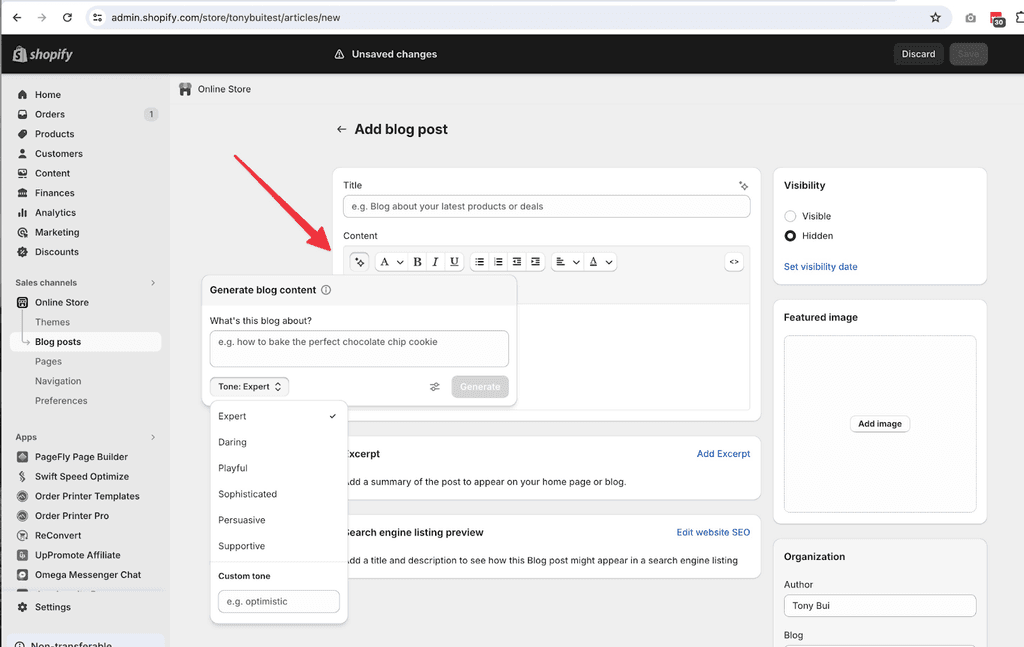Toggle bold formatting in the editor
Screen dimensions: 1024x647
pos(417,262)
